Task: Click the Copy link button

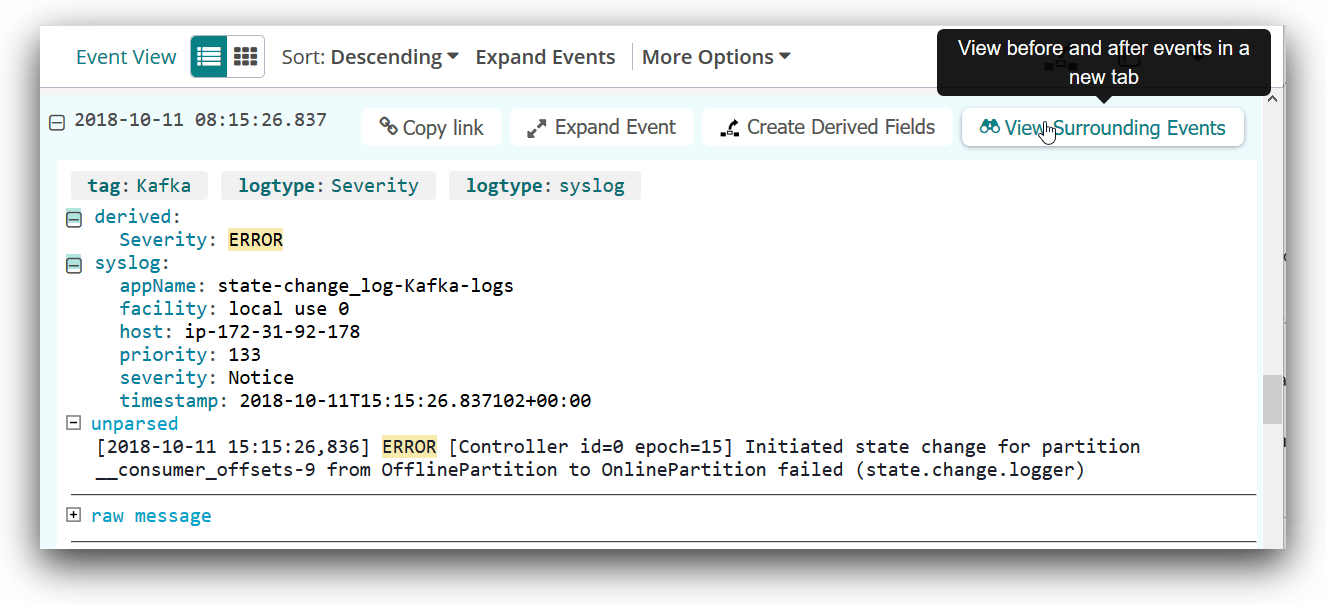Action: point(431,128)
